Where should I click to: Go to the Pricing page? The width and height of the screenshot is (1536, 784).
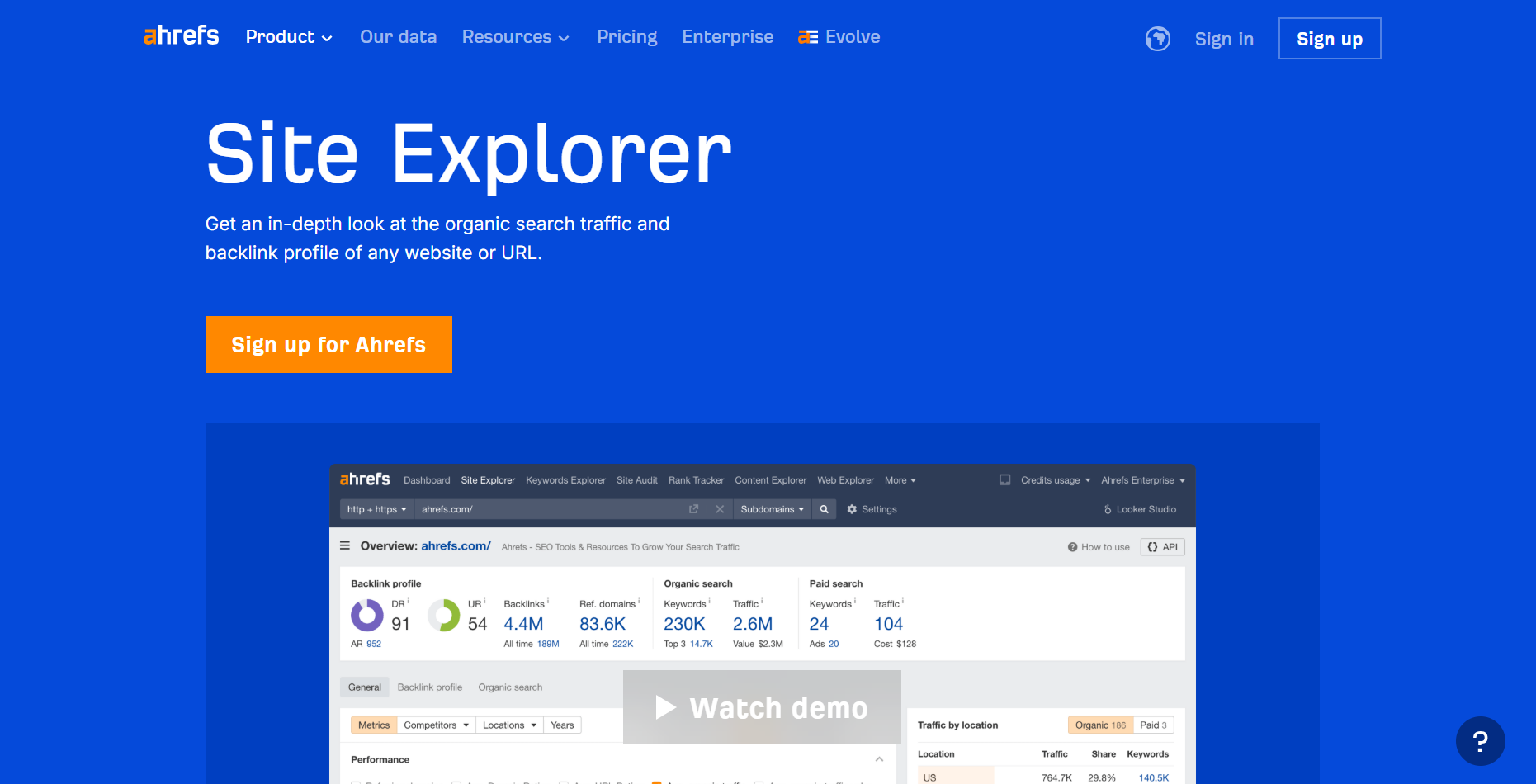[x=627, y=37]
